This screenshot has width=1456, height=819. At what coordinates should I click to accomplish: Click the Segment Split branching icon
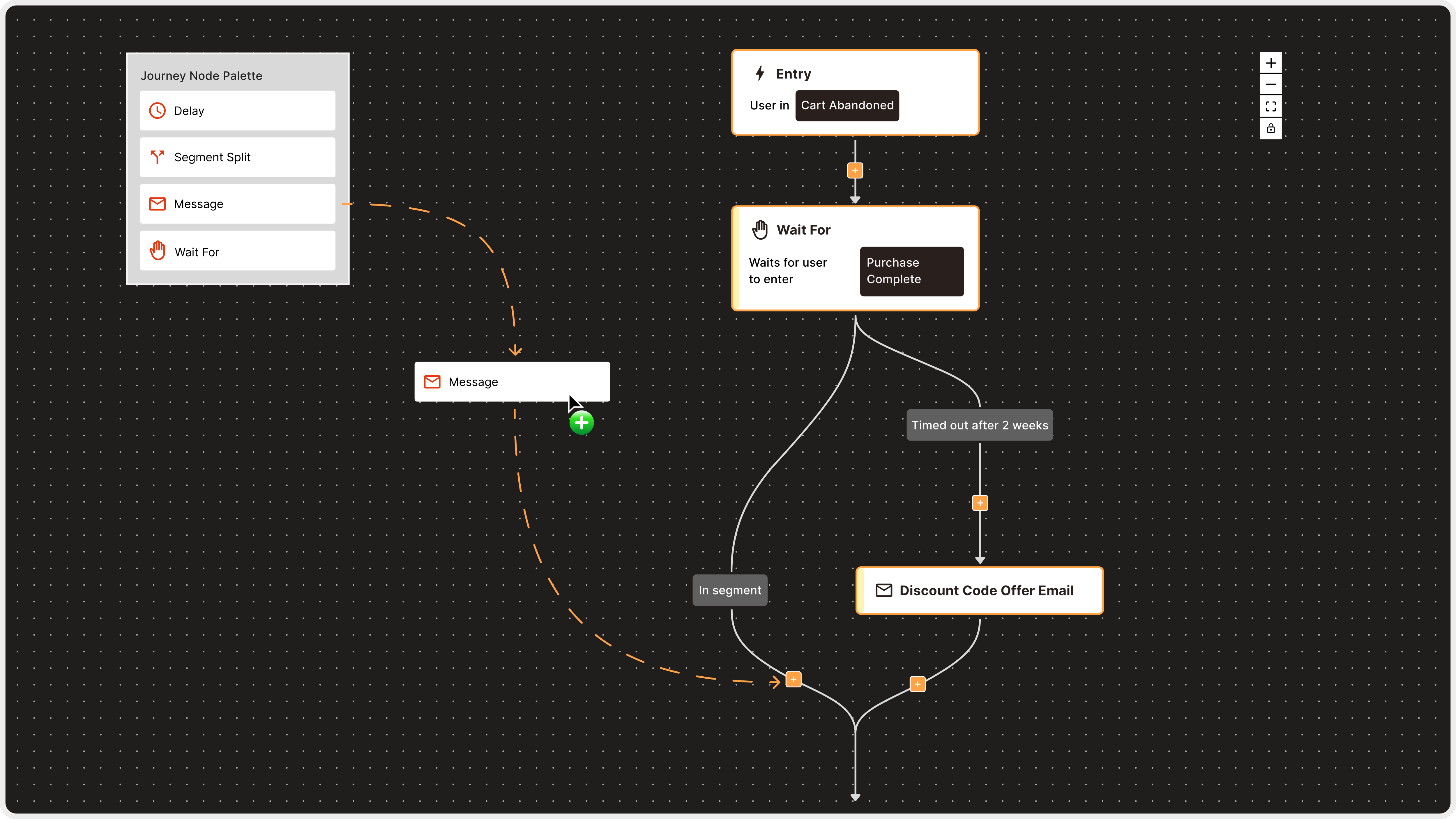(157, 157)
